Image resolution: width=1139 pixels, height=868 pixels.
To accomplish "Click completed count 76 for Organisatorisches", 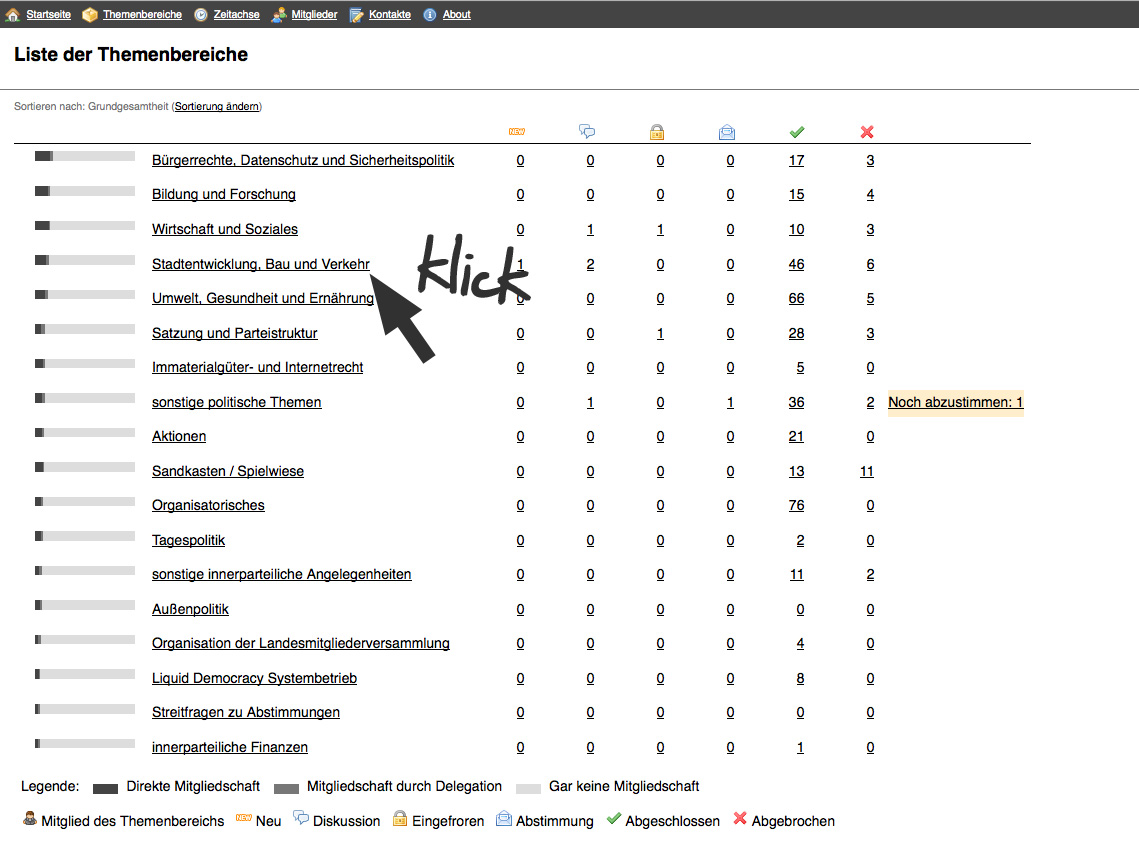I will pyautogui.click(x=796, y=505).
